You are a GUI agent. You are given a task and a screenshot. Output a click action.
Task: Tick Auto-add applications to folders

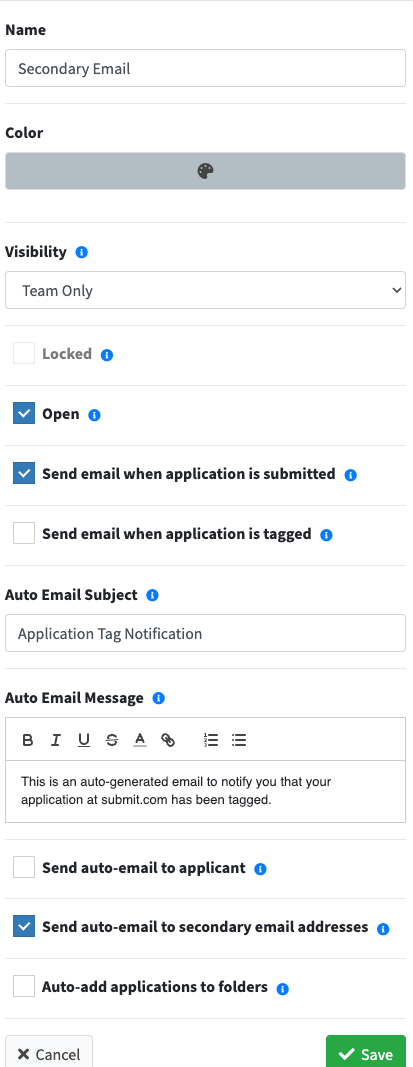pyautogui.click(x=24, y=986)
